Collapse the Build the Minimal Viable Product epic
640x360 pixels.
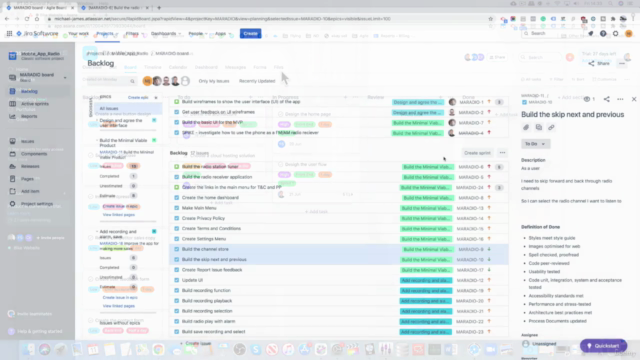(97, 140)
